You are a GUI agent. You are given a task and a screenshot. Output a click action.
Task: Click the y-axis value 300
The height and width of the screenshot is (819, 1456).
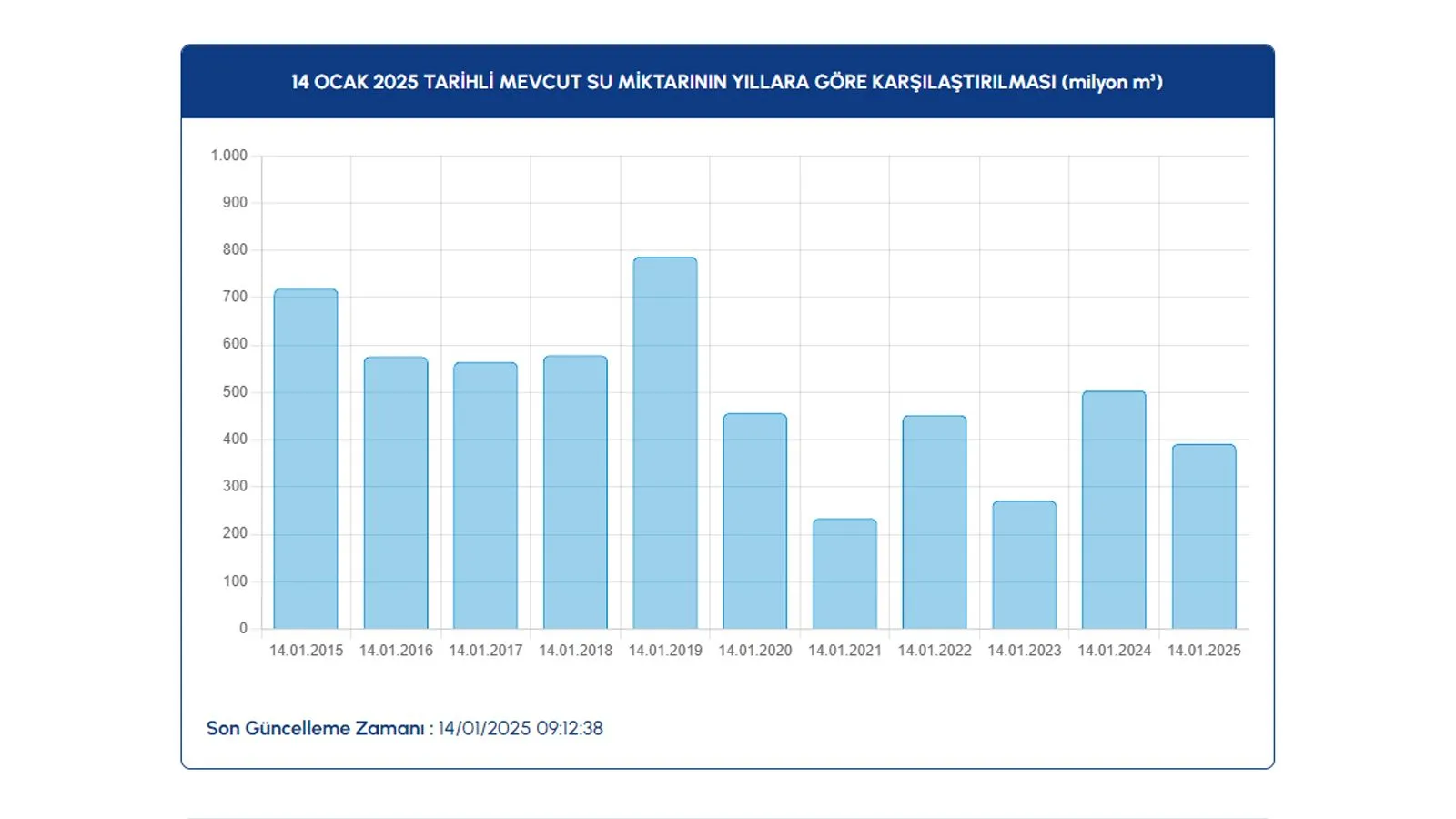pos(235,486)
